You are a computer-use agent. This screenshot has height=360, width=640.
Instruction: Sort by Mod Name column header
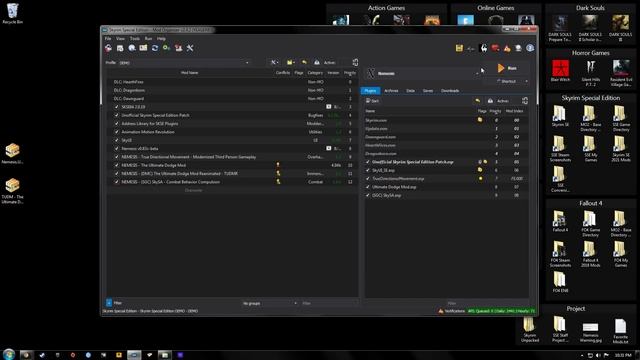click(x=189, y=73)
